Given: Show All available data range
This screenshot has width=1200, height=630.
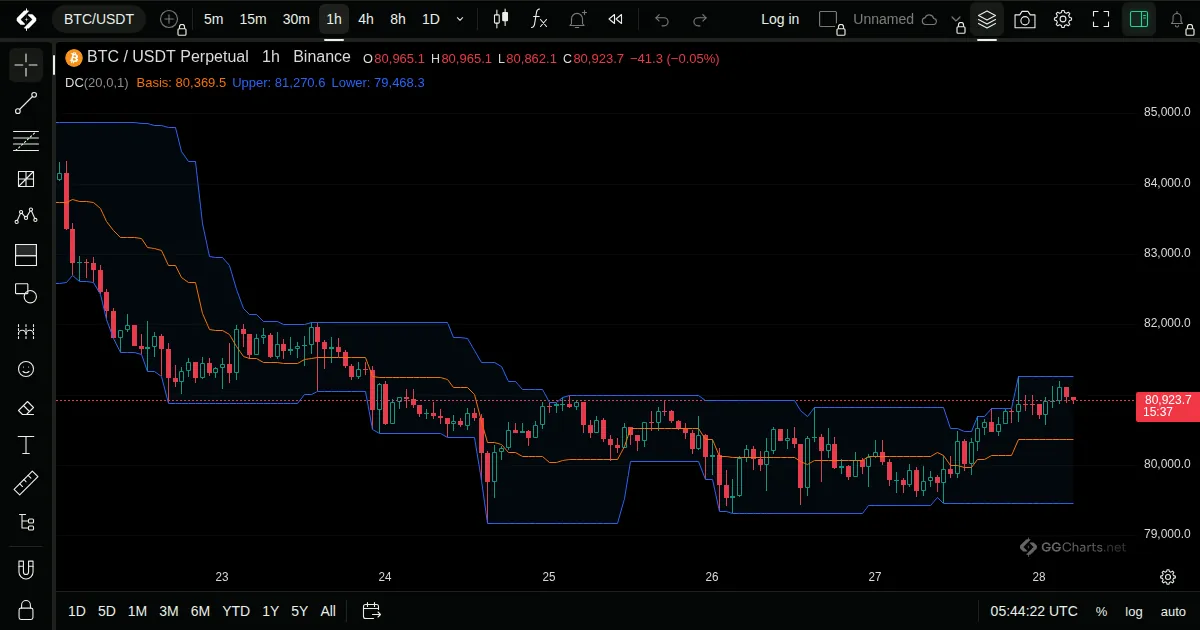Looking at the screenshot, I should 328,611.
